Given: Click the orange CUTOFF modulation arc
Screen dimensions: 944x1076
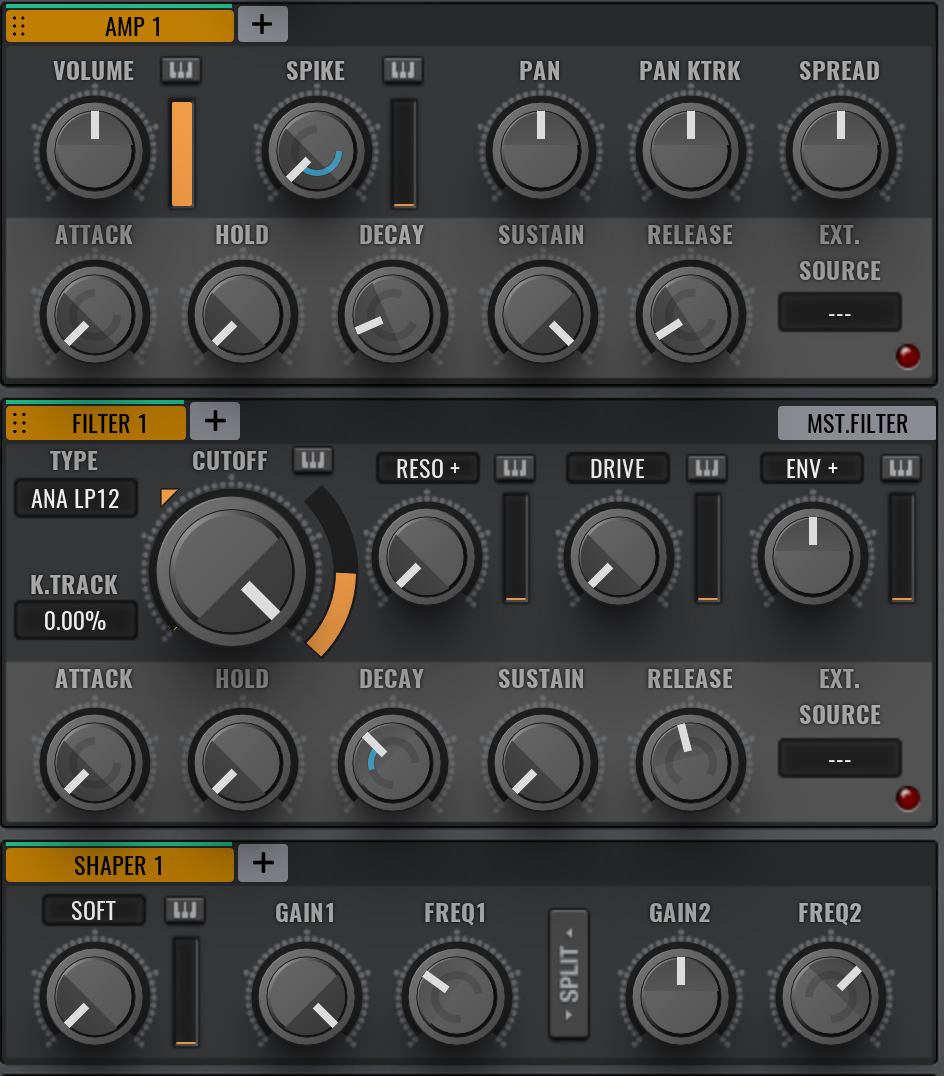Looking at the screenshot, I should pyautogui.click(x=336, y=614).
